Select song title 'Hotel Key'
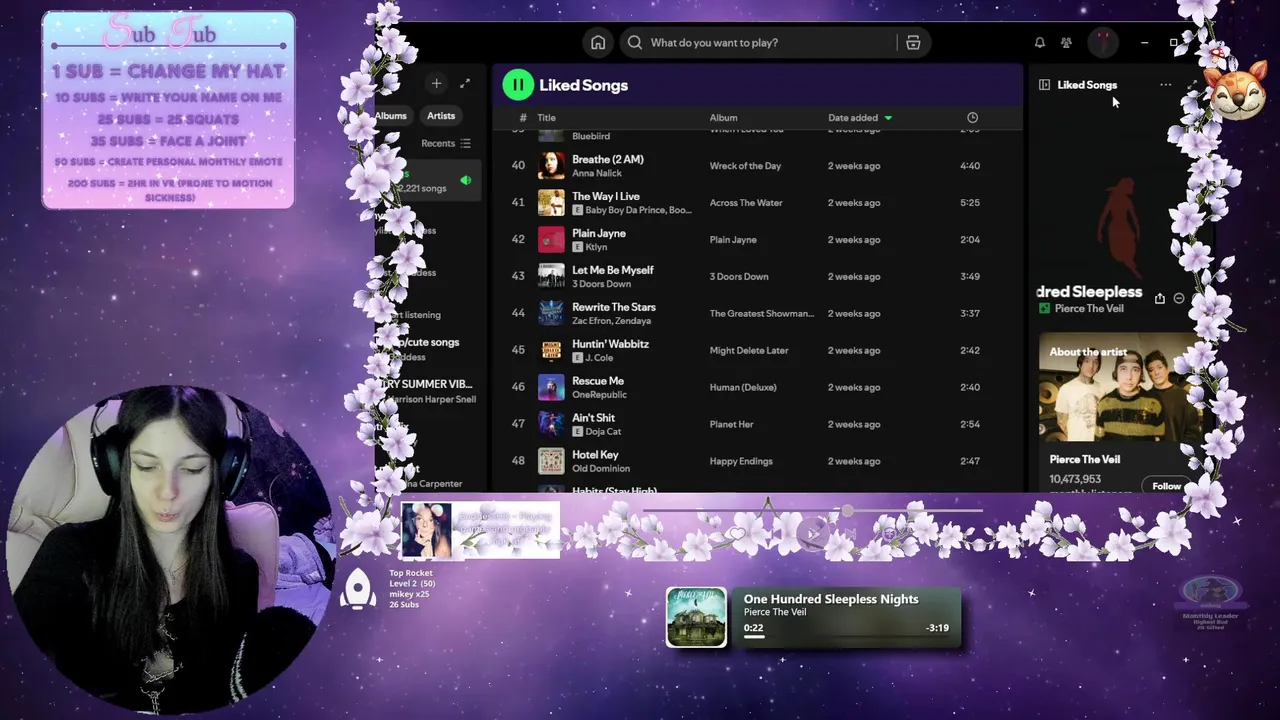1280x720 pixels. [595, 455]
